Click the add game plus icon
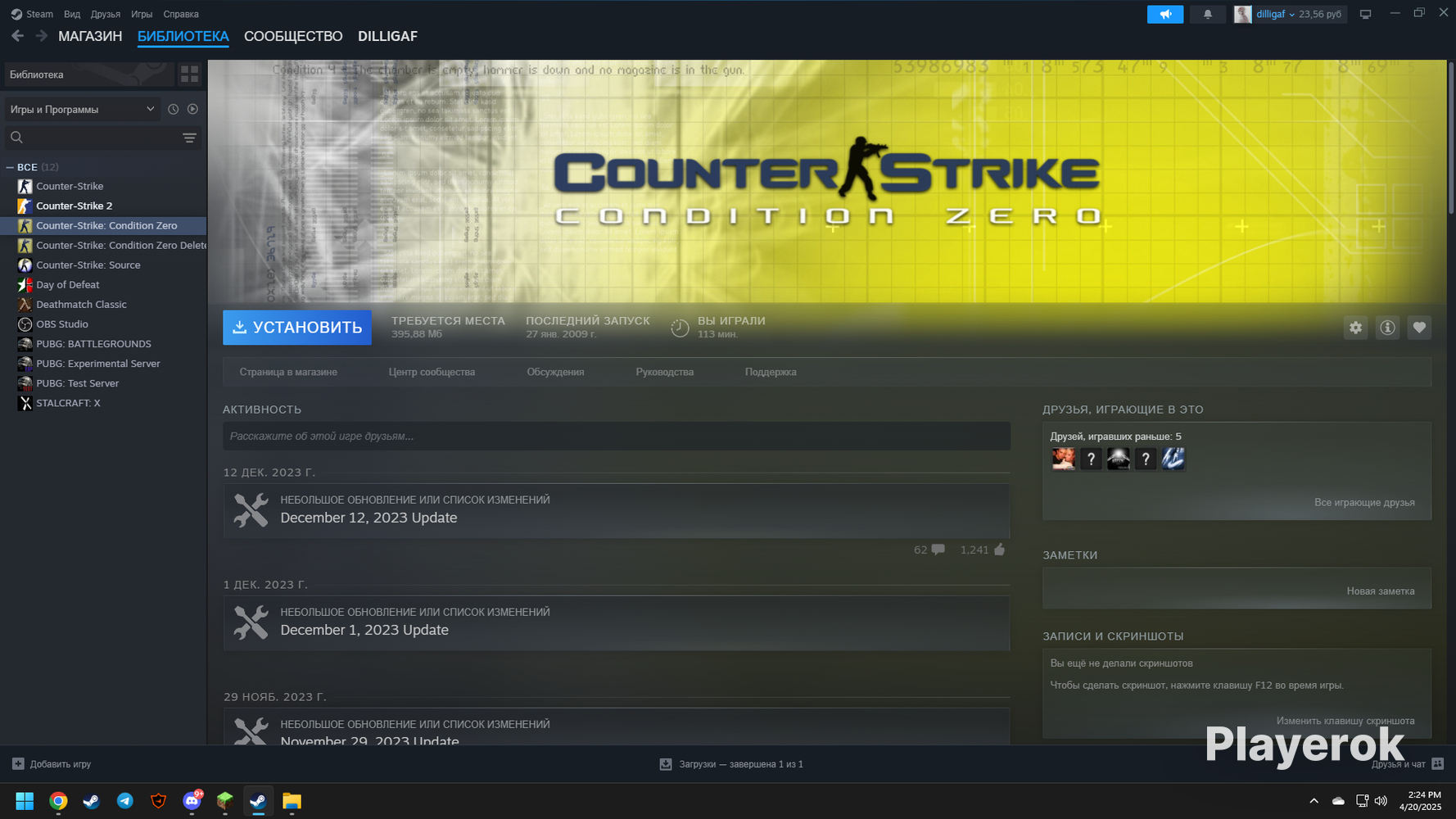The width and height of the screenshot is (1456, 819). 18,764
